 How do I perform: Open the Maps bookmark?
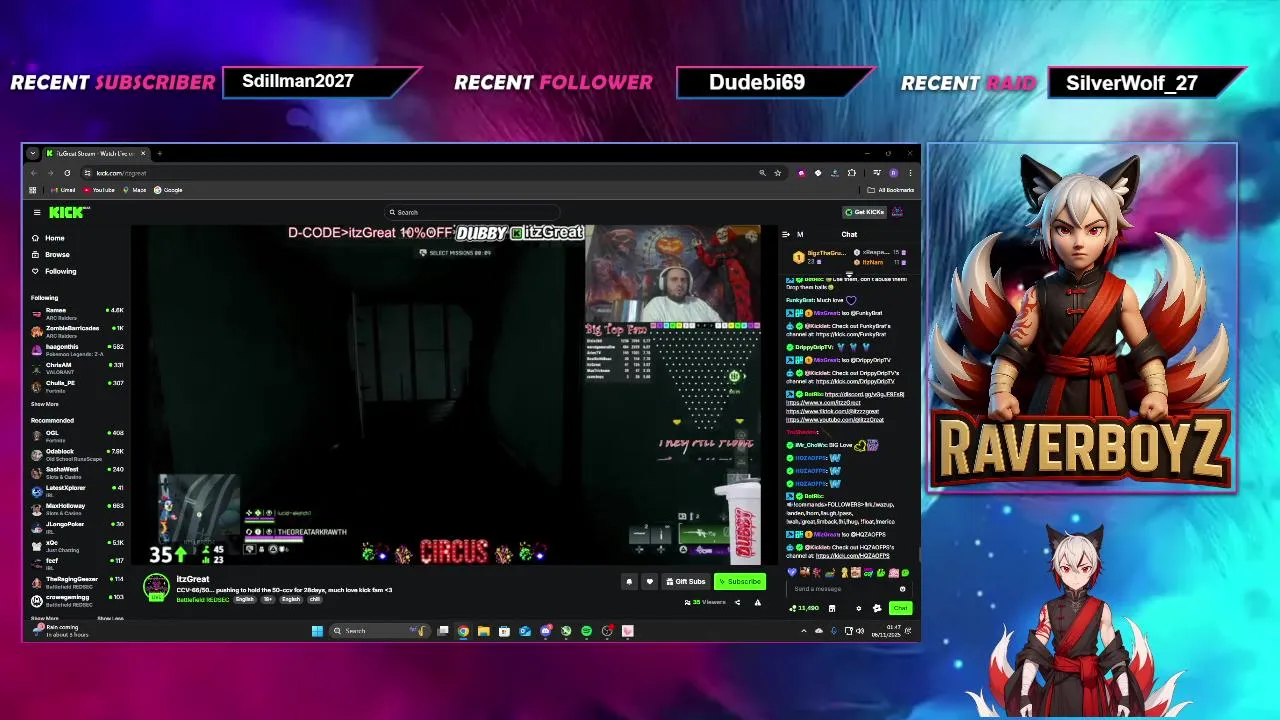tap(134, 190)
